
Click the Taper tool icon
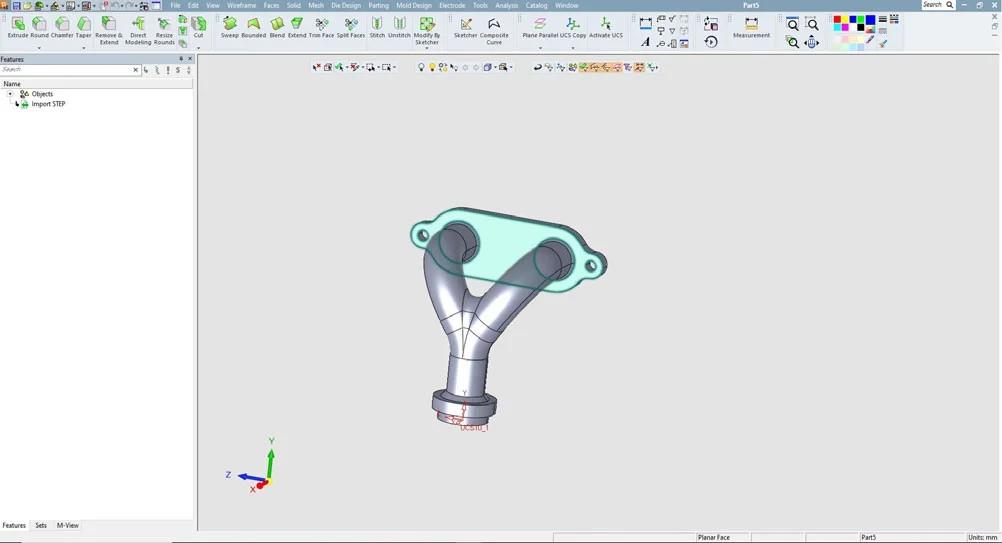[x=84, y=24]
